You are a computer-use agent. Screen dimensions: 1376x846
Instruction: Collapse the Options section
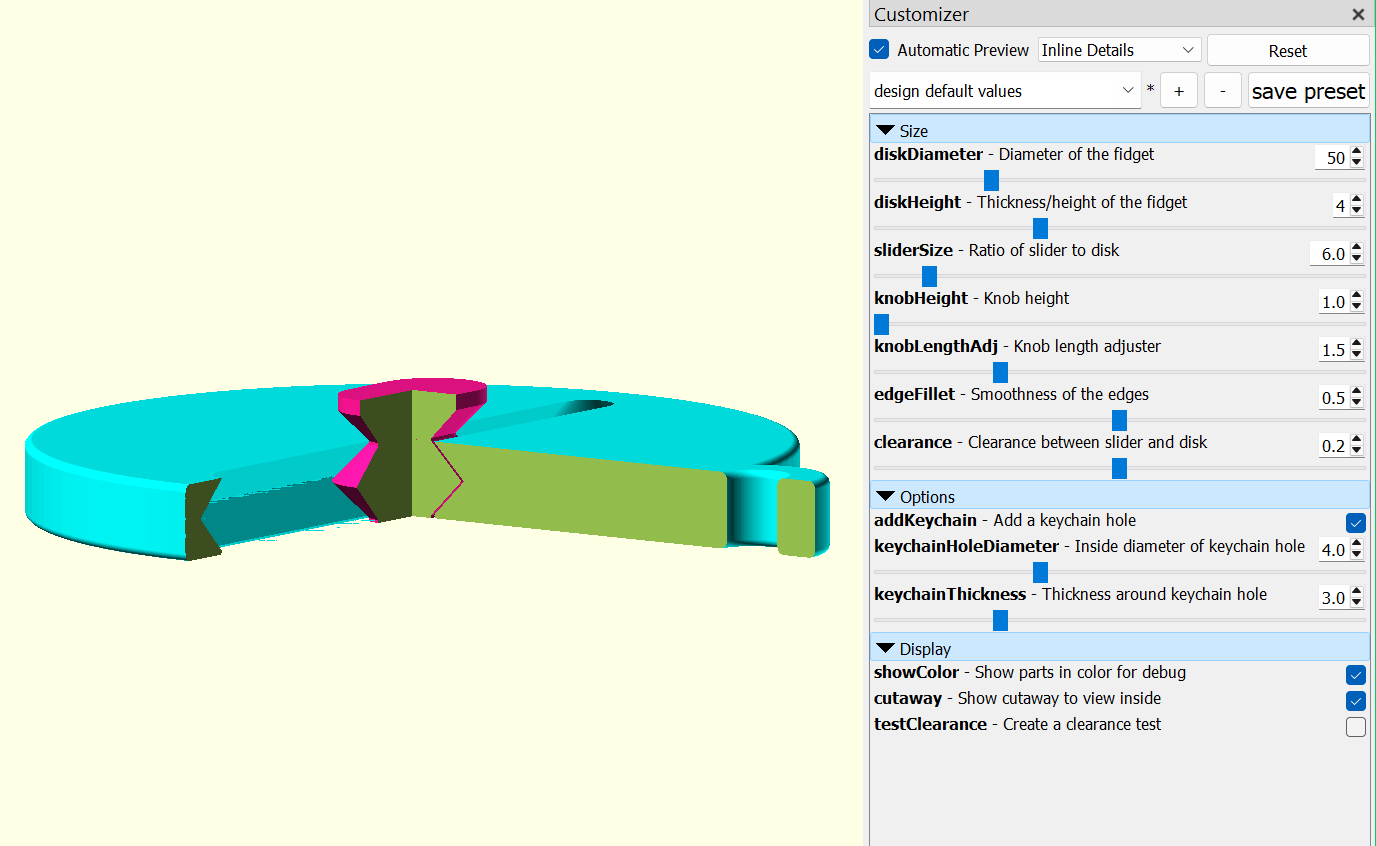tap(885, 497)
